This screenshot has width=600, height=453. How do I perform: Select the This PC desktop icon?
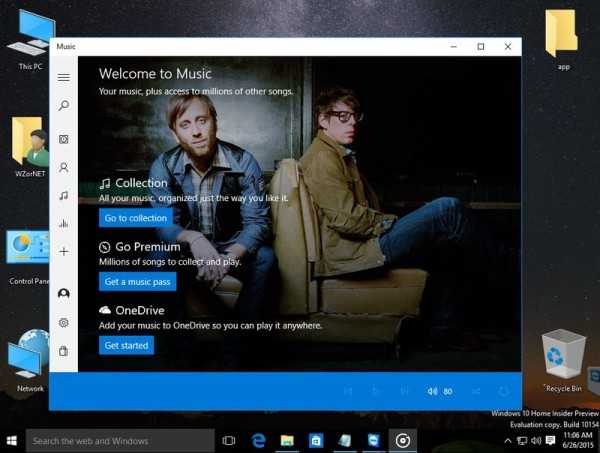coord(31,41)
